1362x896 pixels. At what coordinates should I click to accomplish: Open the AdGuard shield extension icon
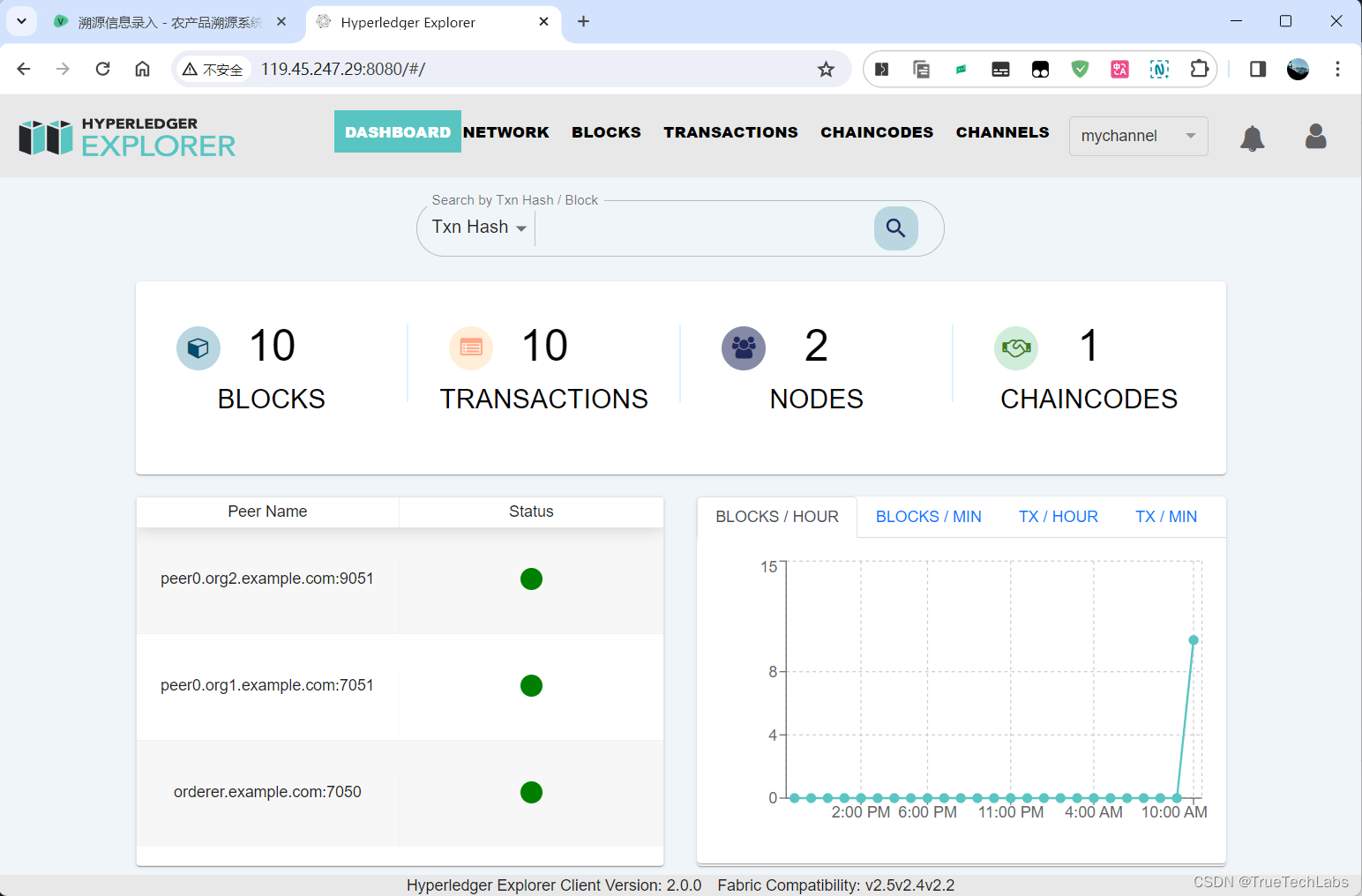(x=1080, y=68)
